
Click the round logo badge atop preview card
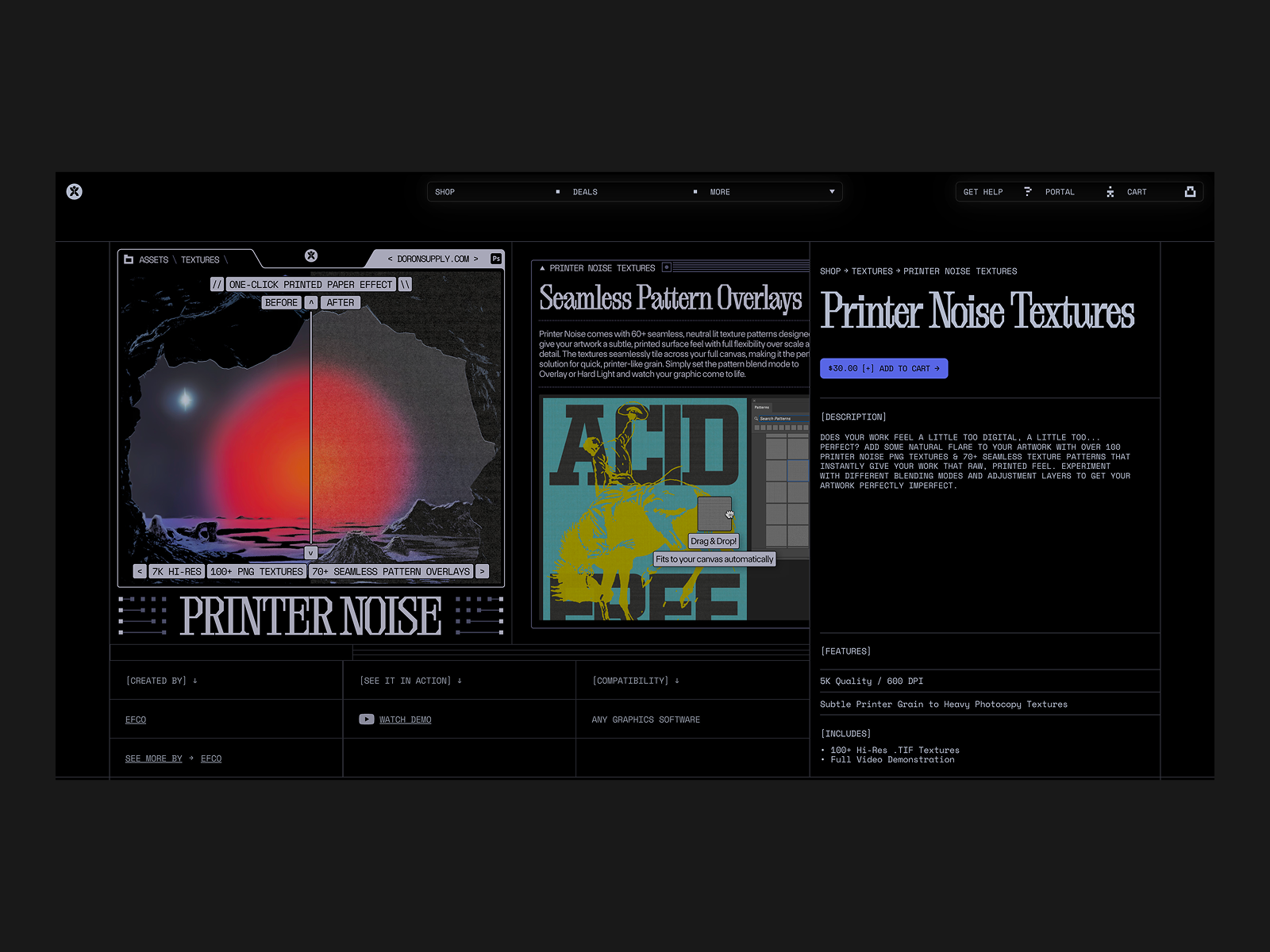[x=311, y=255]
